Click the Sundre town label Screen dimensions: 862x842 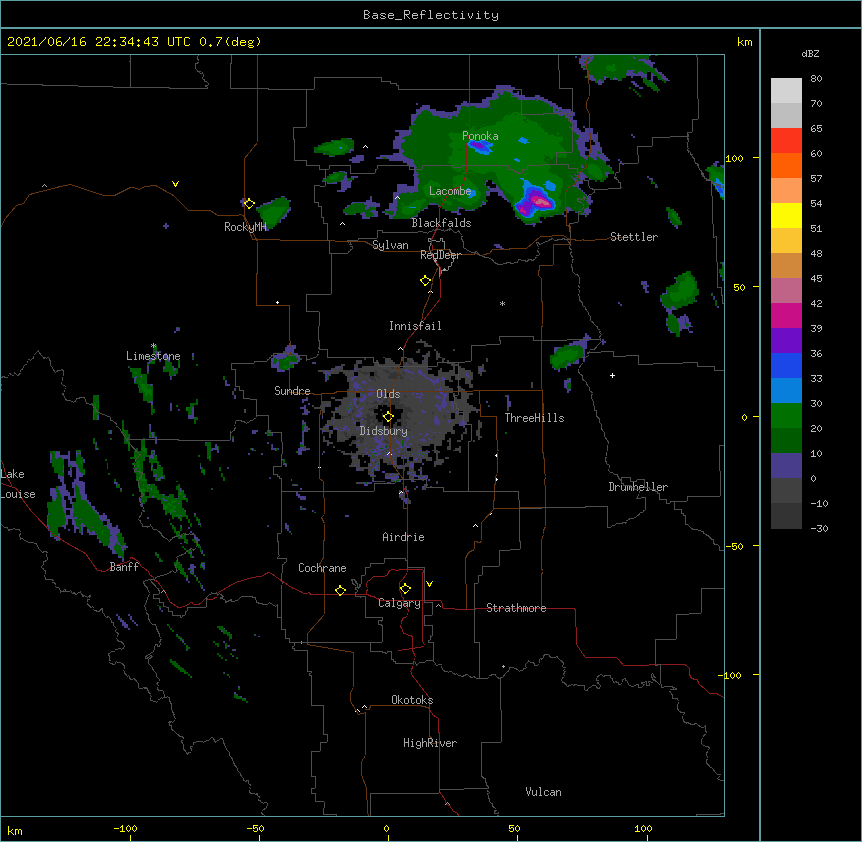292,391
